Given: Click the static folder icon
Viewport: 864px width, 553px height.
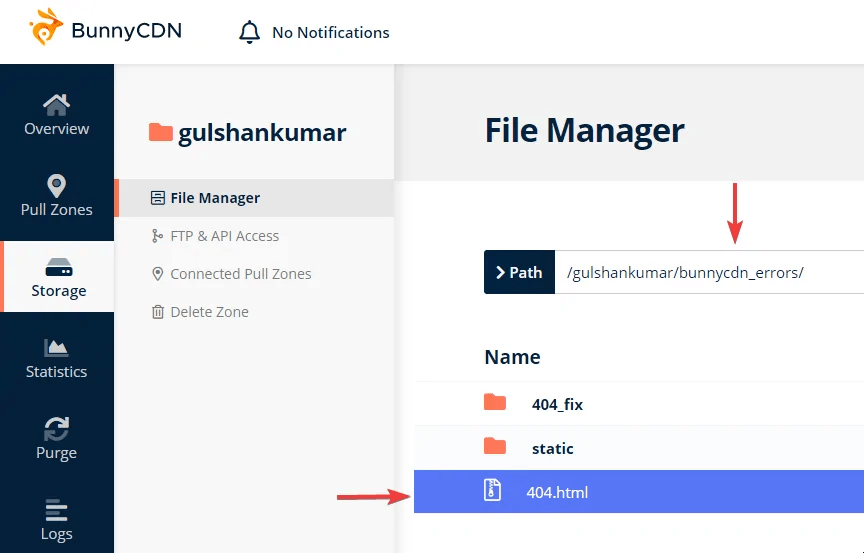Looking at the screenshot, I should pyautogui.click(x=494, y=447).
